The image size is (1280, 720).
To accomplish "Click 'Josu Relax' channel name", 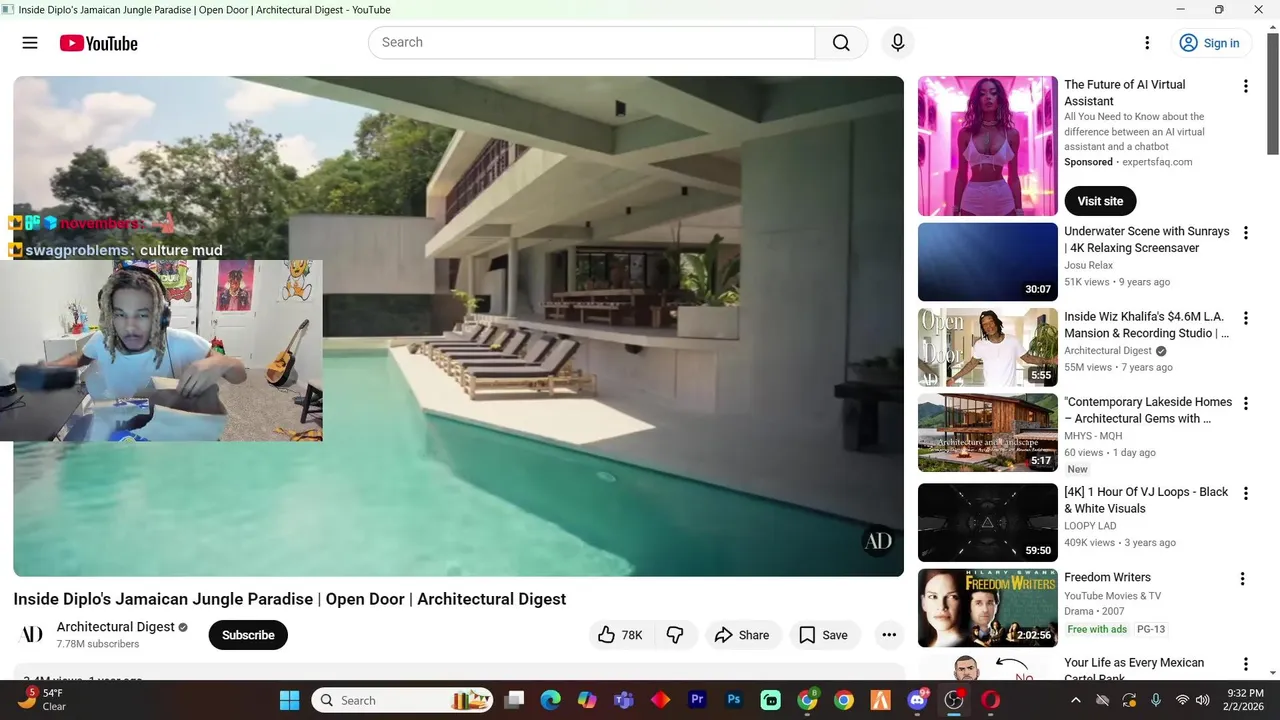I will [1088, 266].
